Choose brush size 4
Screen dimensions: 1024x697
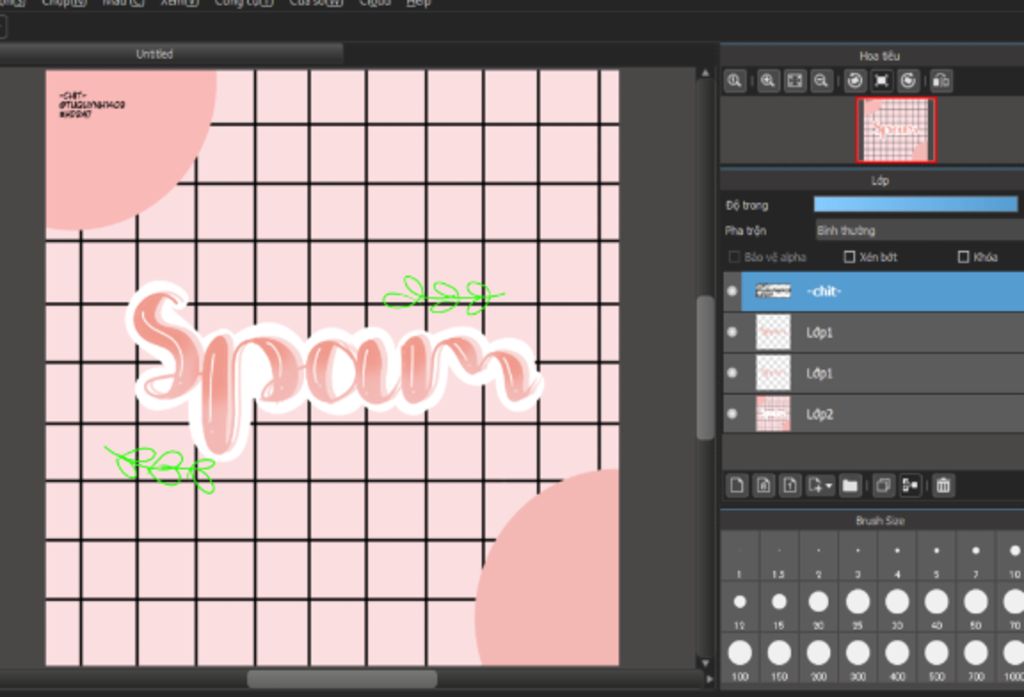(897, 556)
